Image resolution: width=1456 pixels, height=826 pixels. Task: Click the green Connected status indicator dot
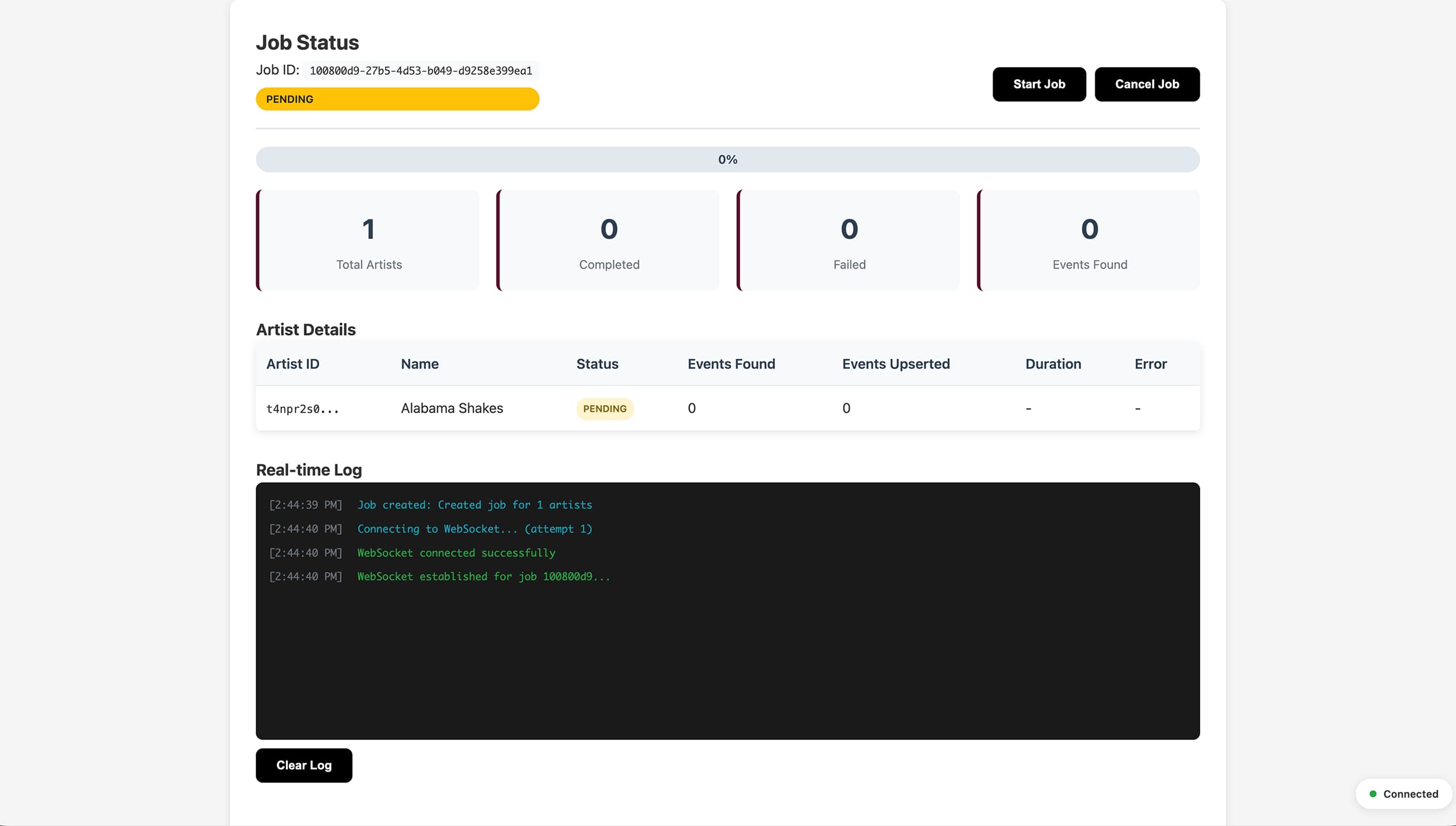tap(1372, 793)
